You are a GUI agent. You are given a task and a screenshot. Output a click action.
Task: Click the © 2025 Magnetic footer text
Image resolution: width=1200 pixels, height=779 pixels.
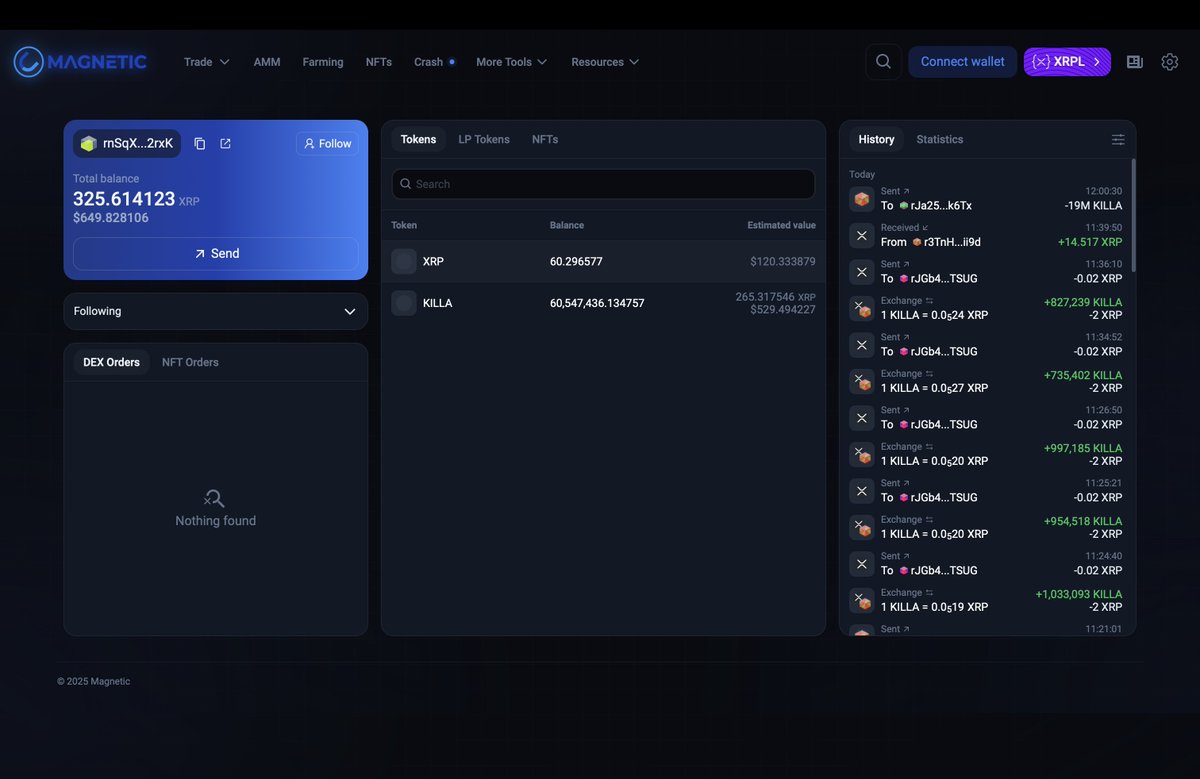click(x=93, y=682)
